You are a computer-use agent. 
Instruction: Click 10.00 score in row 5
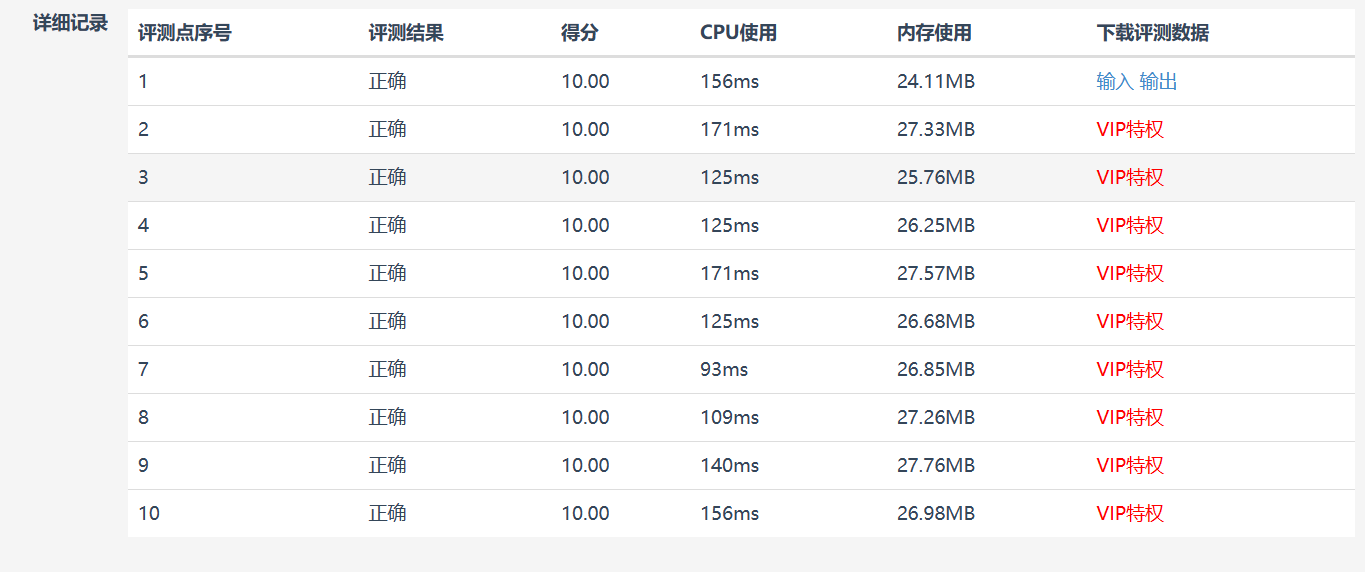click(585, 274)
